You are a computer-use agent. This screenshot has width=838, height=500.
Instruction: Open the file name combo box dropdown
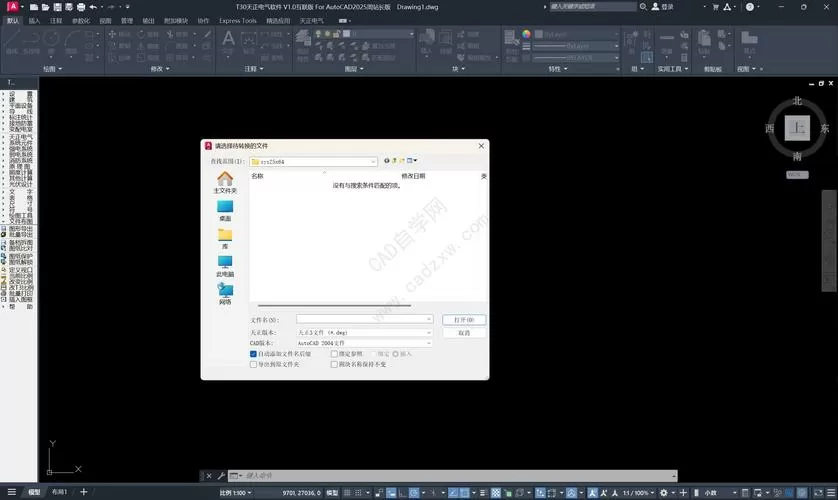pyautogui.click(x=429, y=319)
